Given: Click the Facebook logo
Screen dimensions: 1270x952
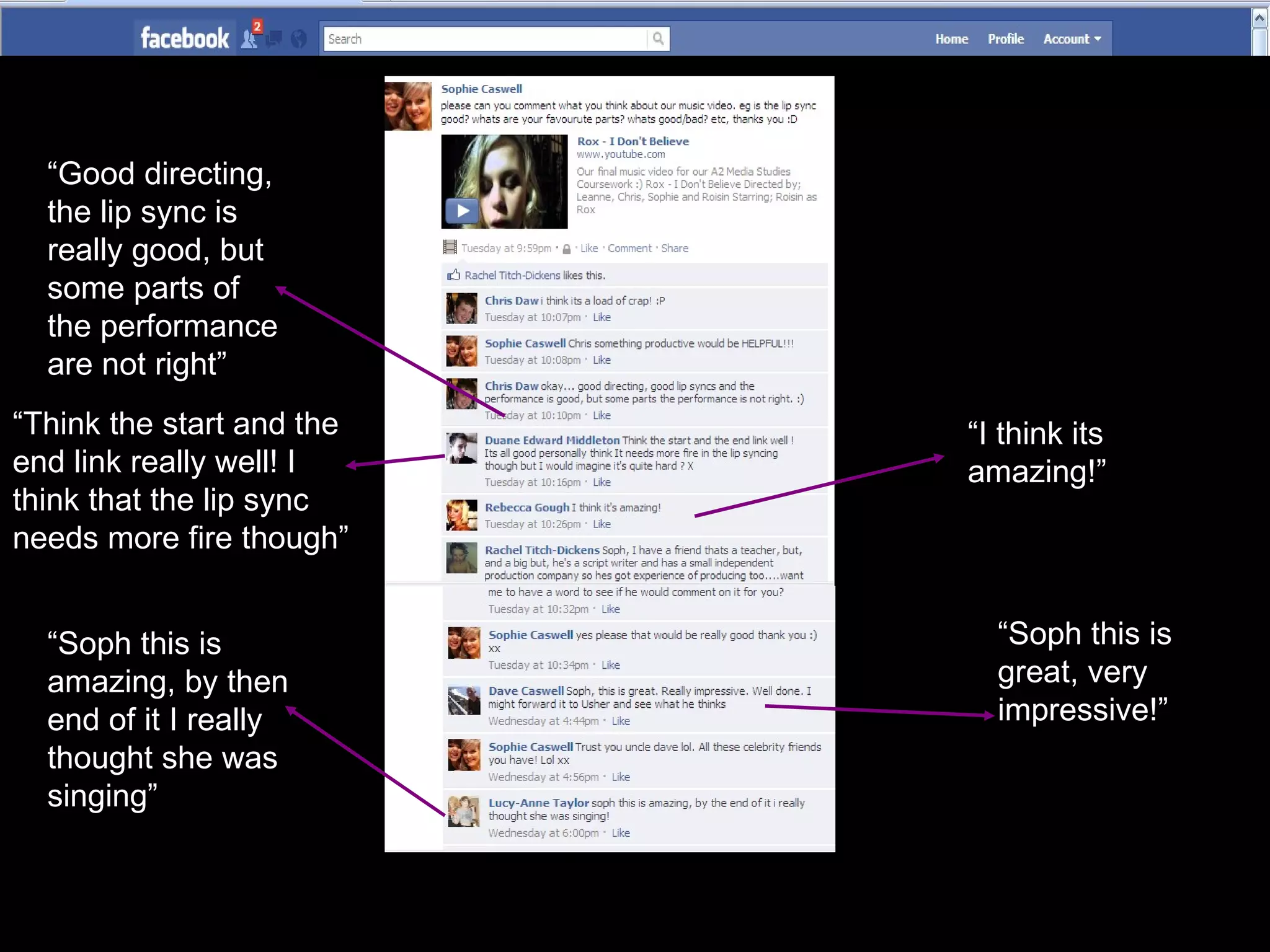Looking at the screenshot, I should pos(184,38).
